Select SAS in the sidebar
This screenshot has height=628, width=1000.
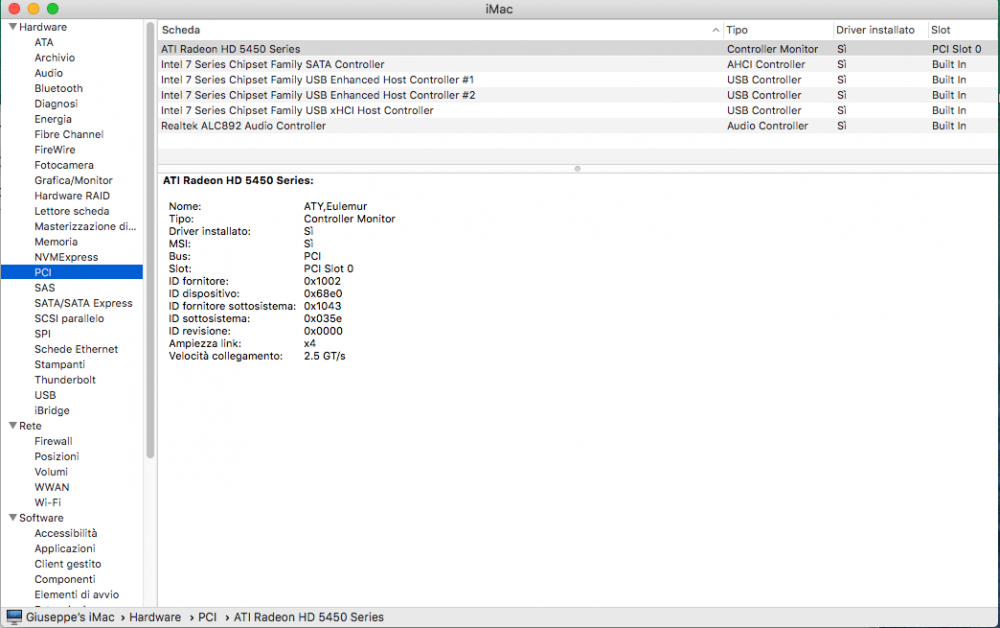(x=45, y=288)
